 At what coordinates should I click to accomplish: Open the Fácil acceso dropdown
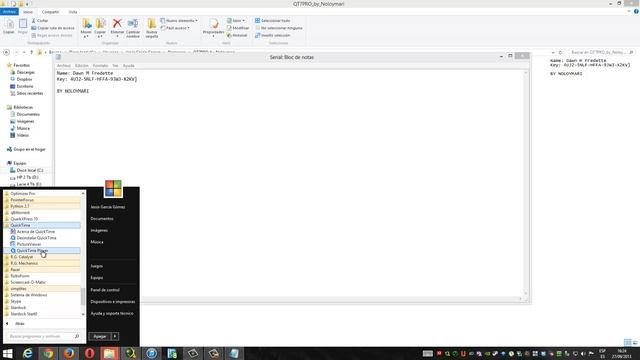coord(175,28)
